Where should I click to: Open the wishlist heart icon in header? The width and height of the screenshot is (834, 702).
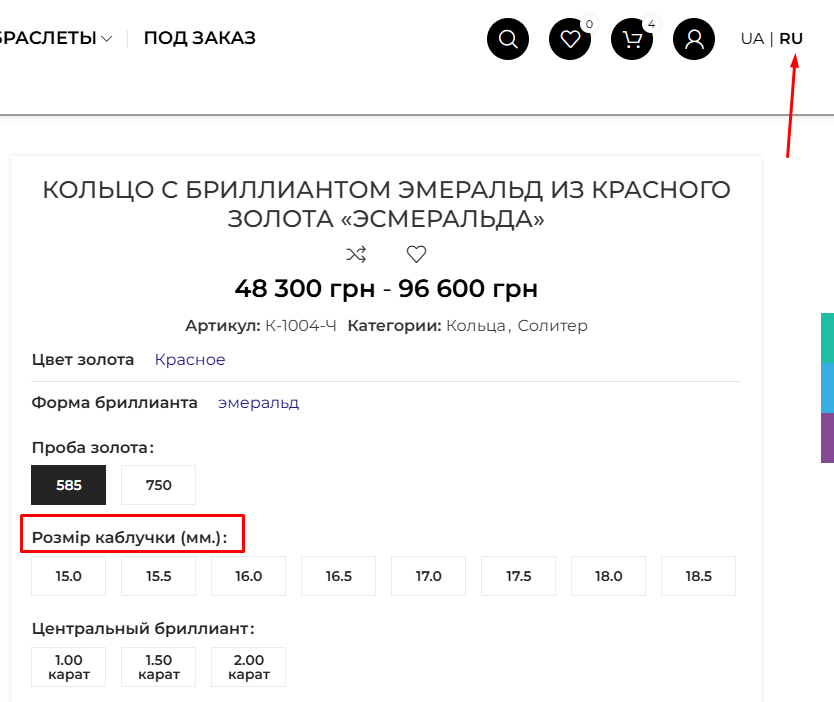570,39
